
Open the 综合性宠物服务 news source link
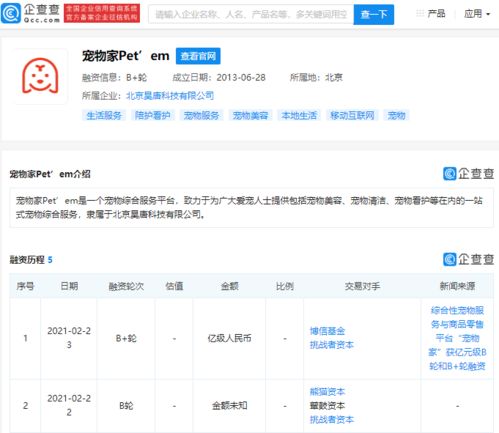457,338
